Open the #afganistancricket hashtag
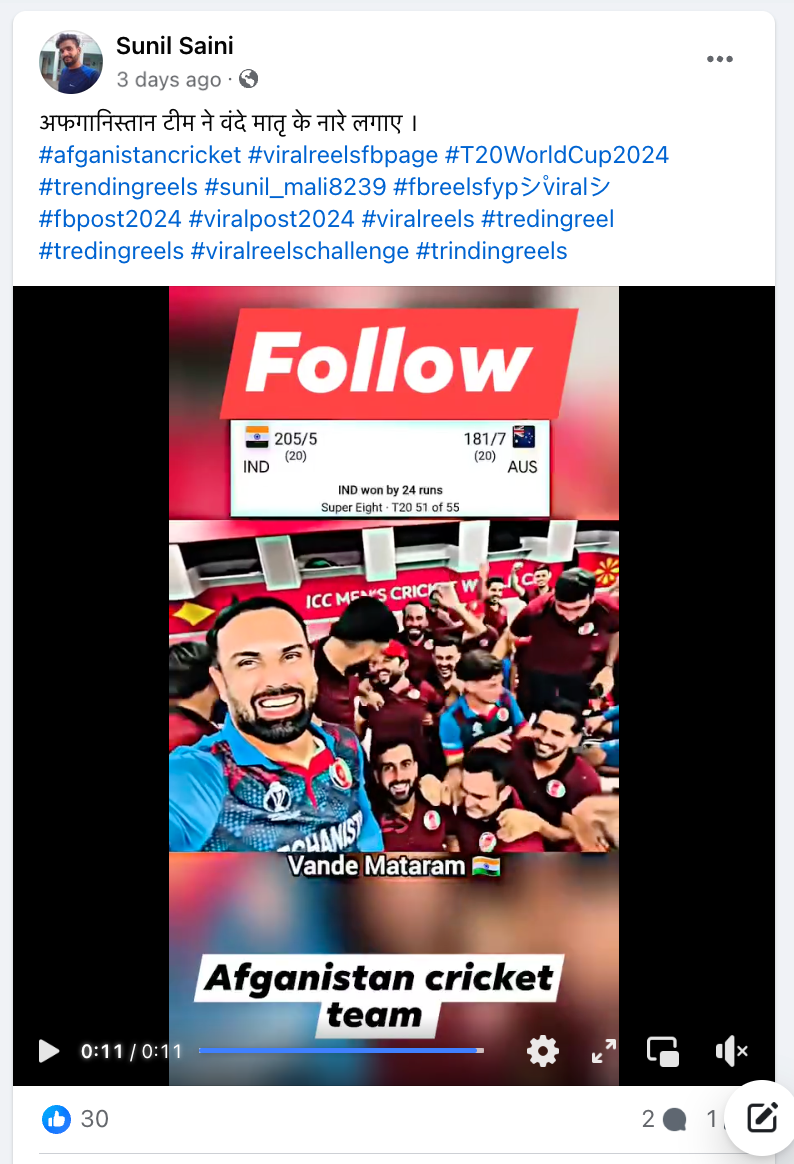 [140, 155]
